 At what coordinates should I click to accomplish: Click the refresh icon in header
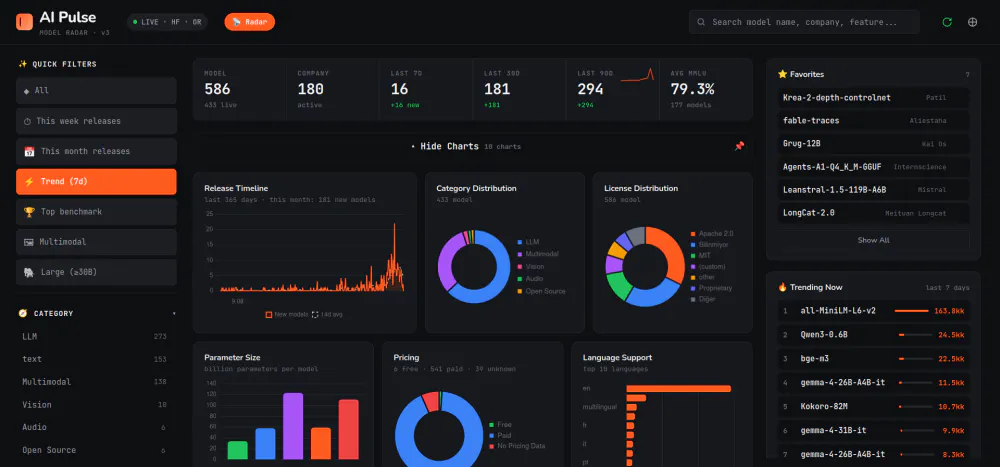(x=947, y=22)
